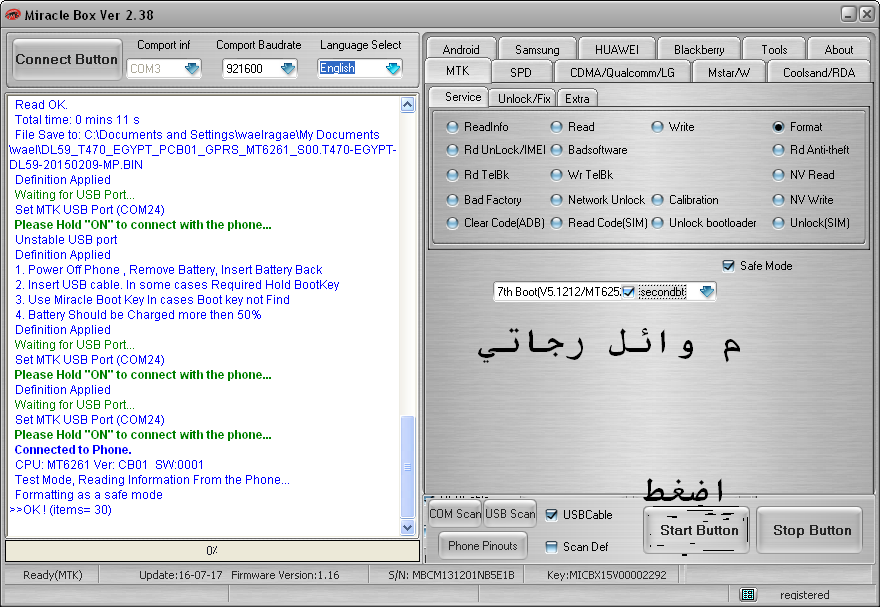Click the COM Scan button

click(455, 514)
